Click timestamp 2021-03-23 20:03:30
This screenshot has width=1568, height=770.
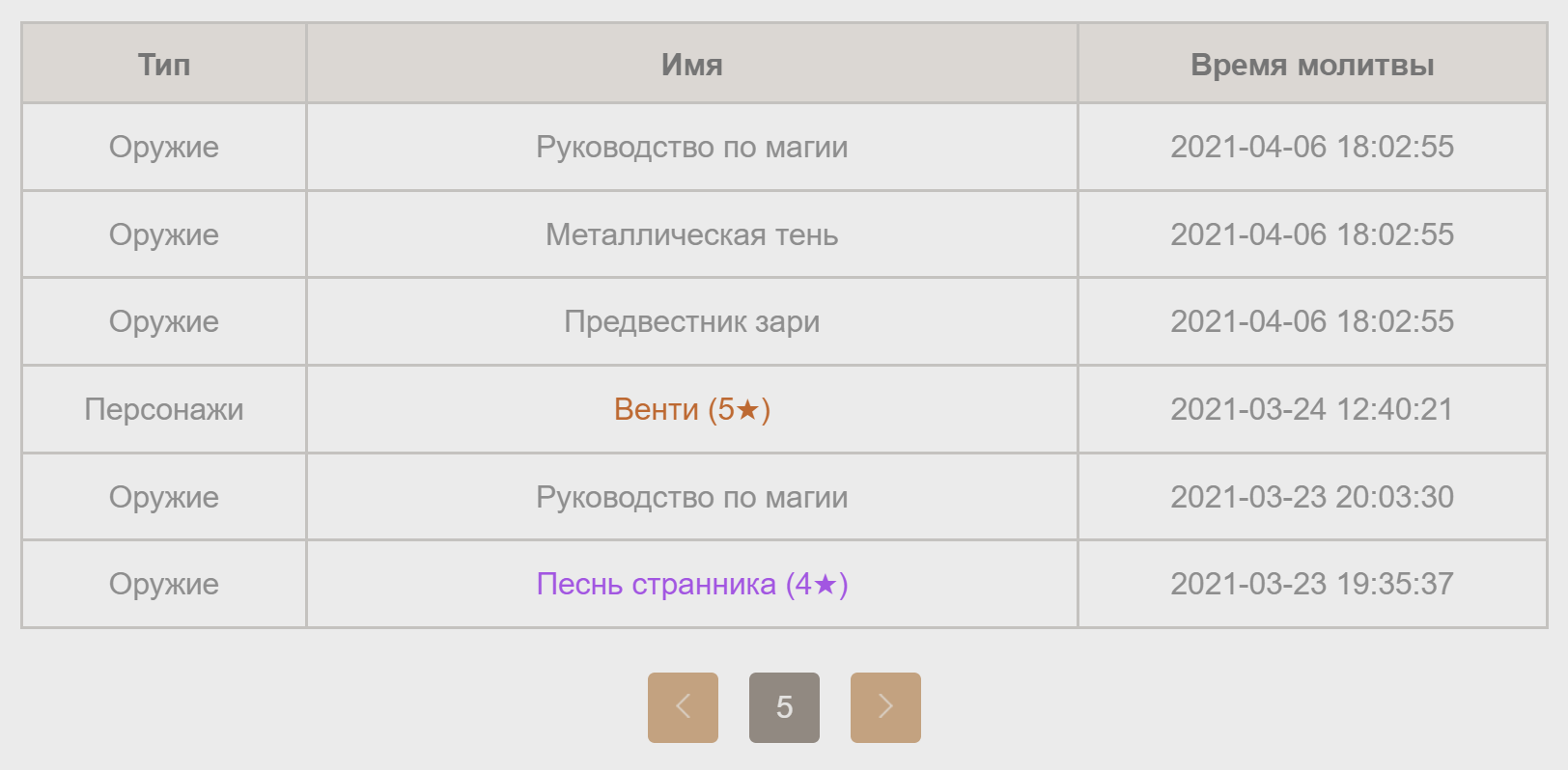1311,497
